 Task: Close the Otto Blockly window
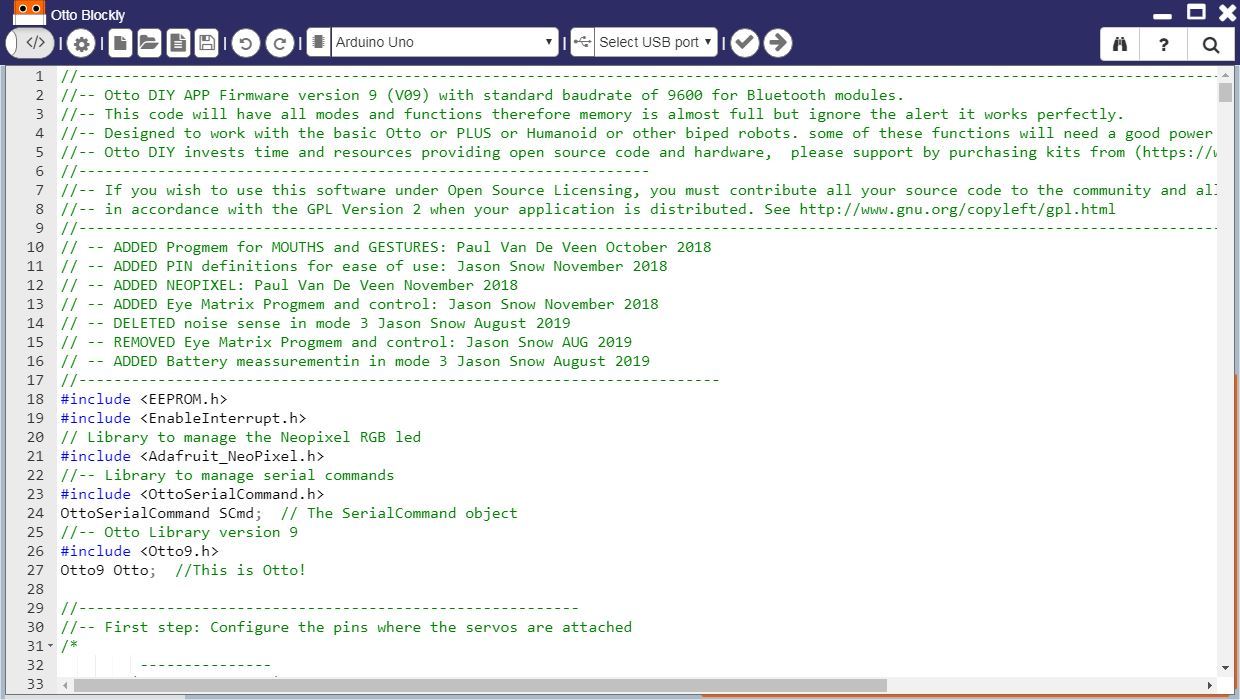(1225, 12)
